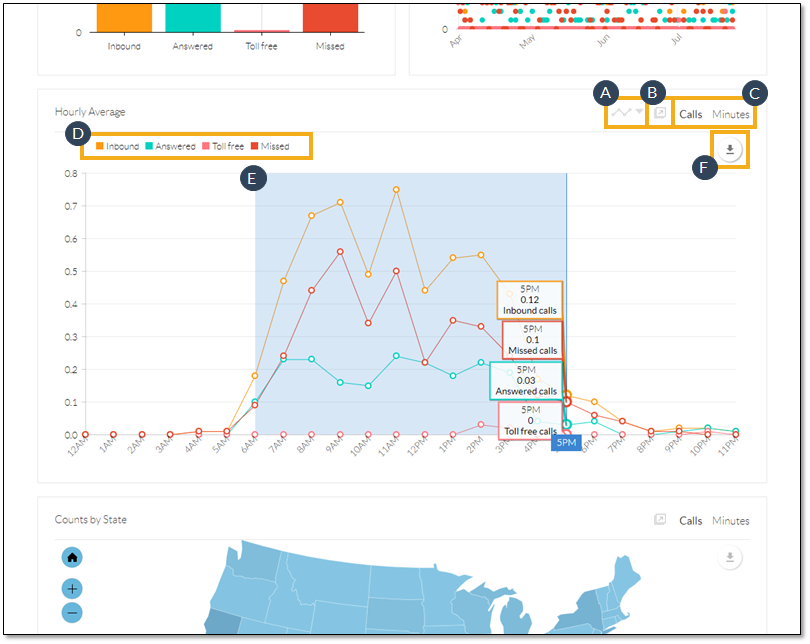
Task: Open the chart type selector in Hourly Average
Action: [x=622, y=114]
